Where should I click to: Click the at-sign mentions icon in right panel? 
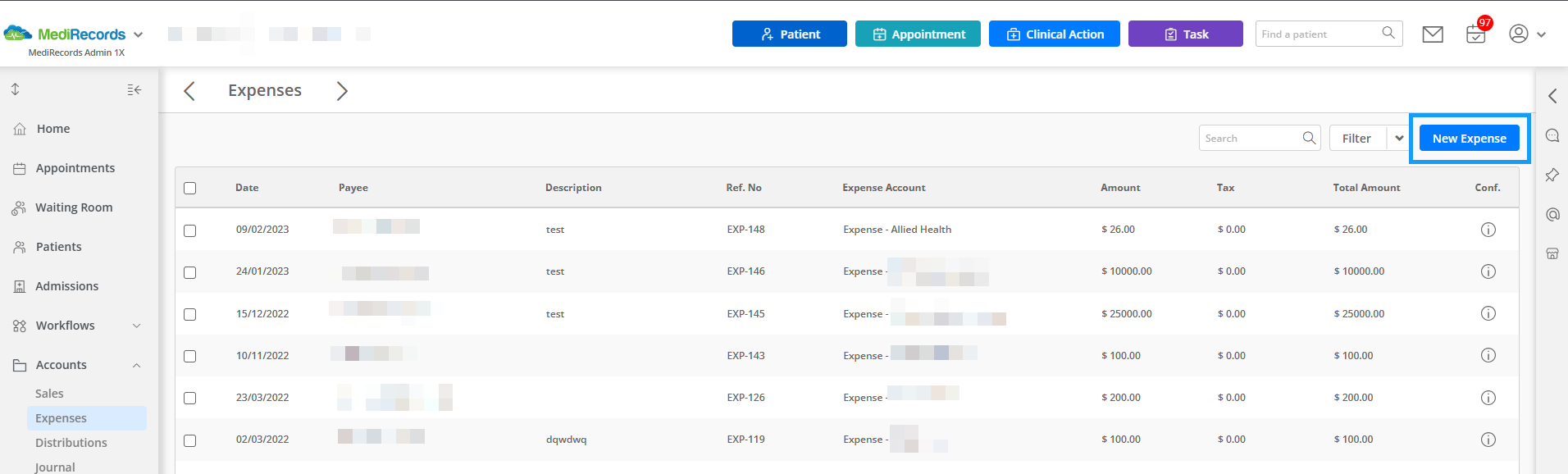pos(1552,214)
